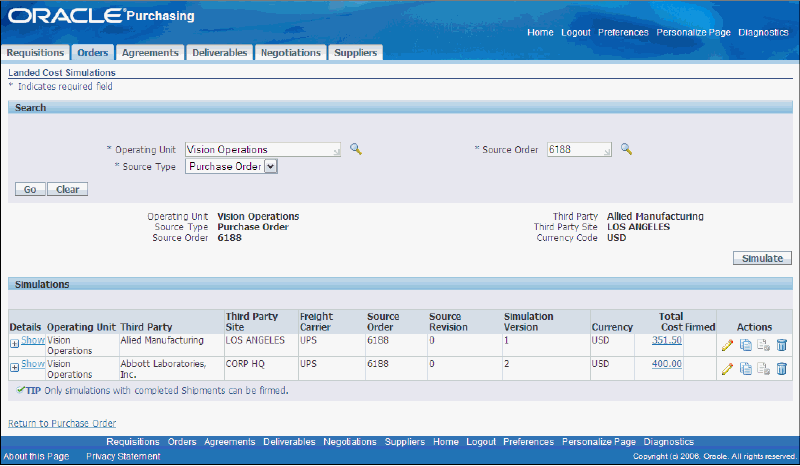This screenshot has width=800, height=466.
Task: Switch to the Negotiations tab
Action: click(291, 53)
